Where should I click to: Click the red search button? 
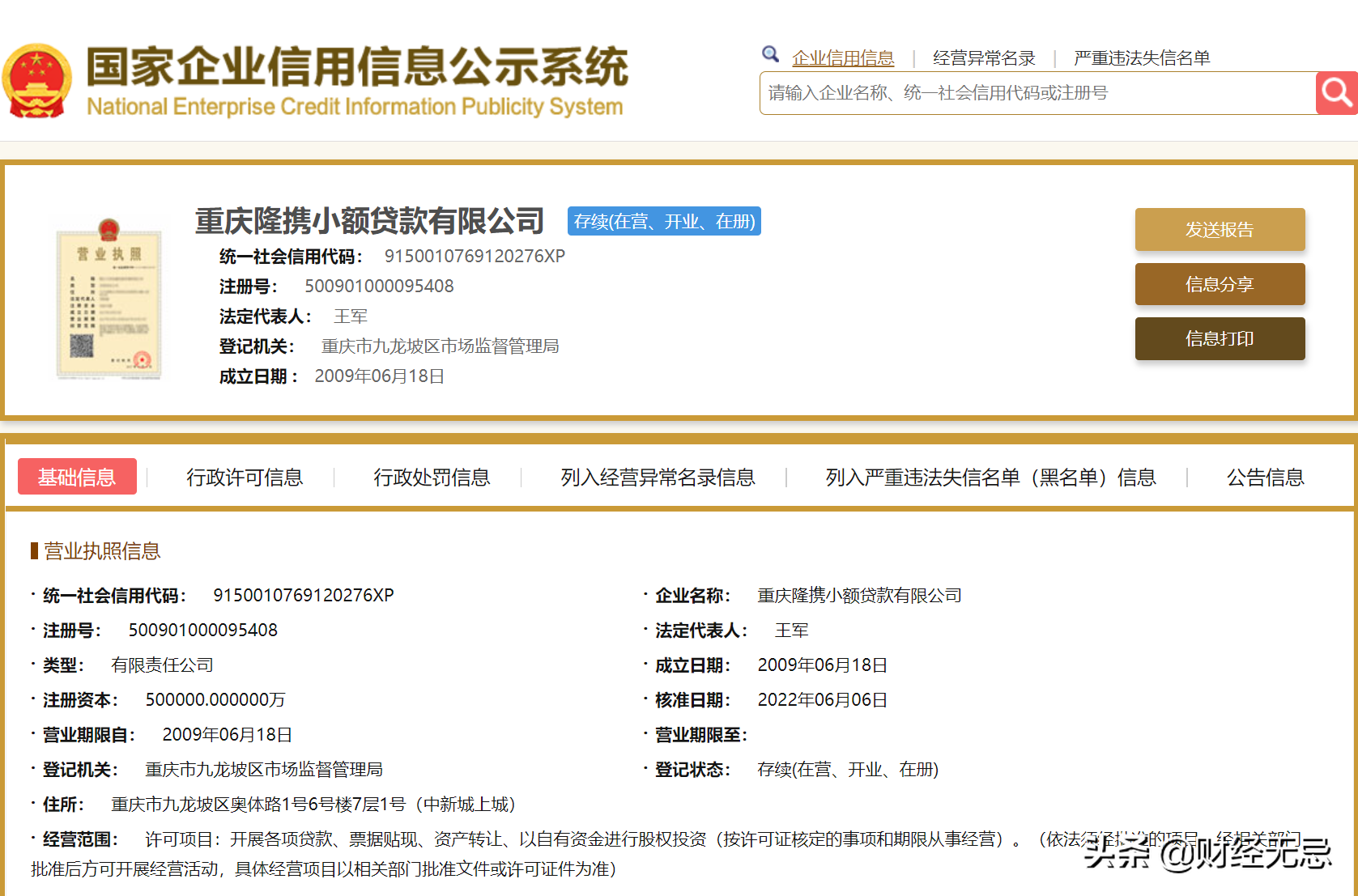click(1337, 93)
